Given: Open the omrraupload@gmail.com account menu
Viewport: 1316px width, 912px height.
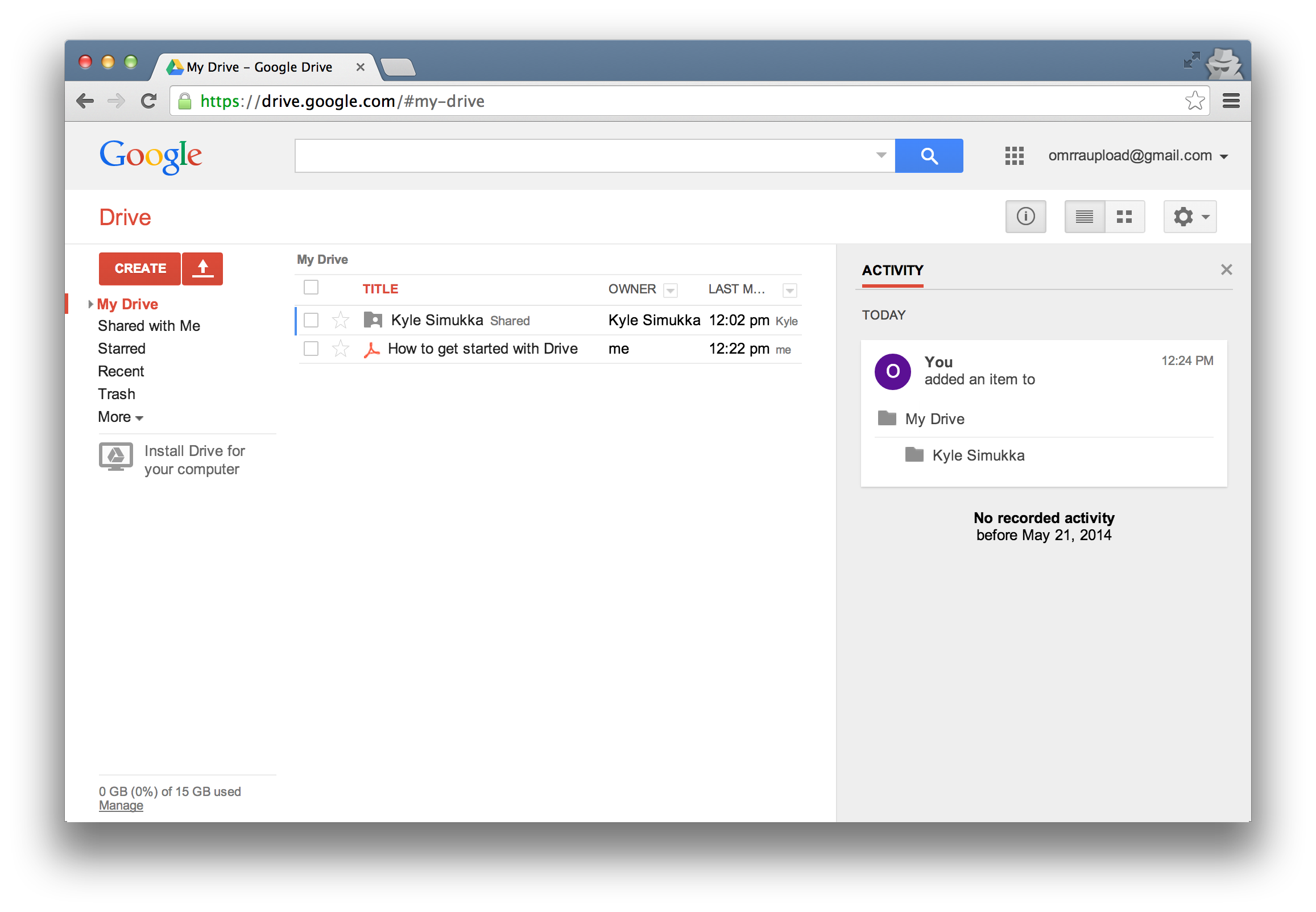Looking at the screenshot, I should pos(1138,155).
